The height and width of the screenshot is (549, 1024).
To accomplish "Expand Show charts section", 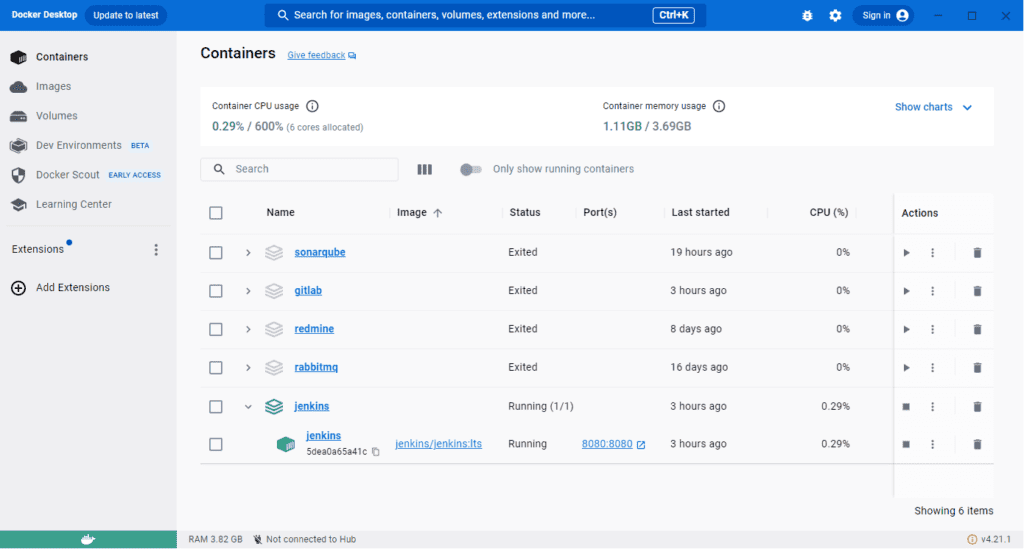I will 933,107.
